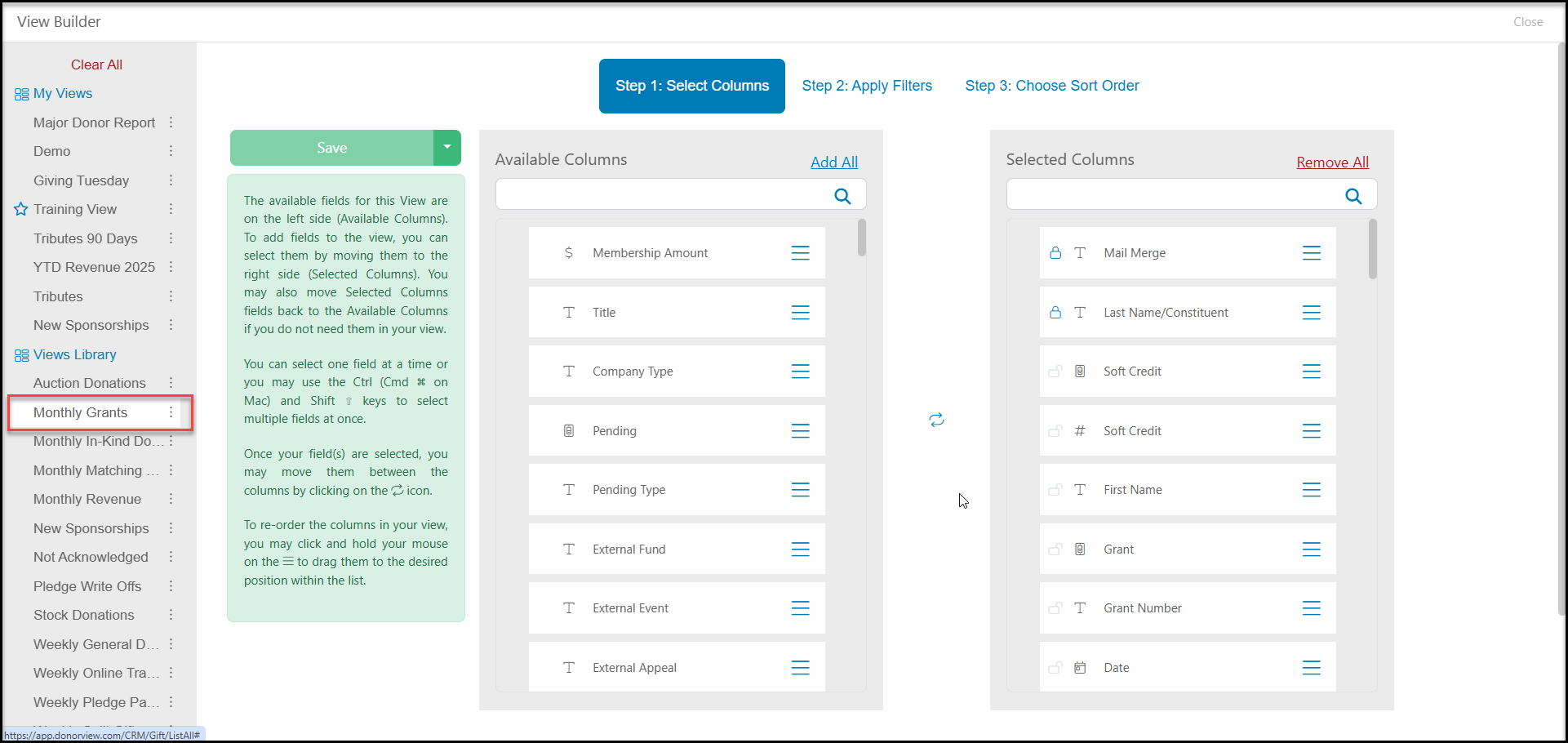The width and height of the screenshot is (1568, 743).
Task: Click drag handle for External Fund
Action: coord(800,549)
